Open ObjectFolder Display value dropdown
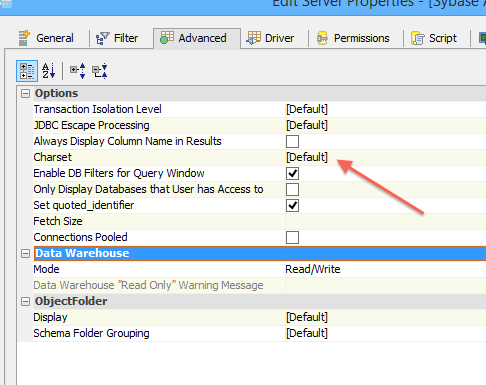 point(386,317)
